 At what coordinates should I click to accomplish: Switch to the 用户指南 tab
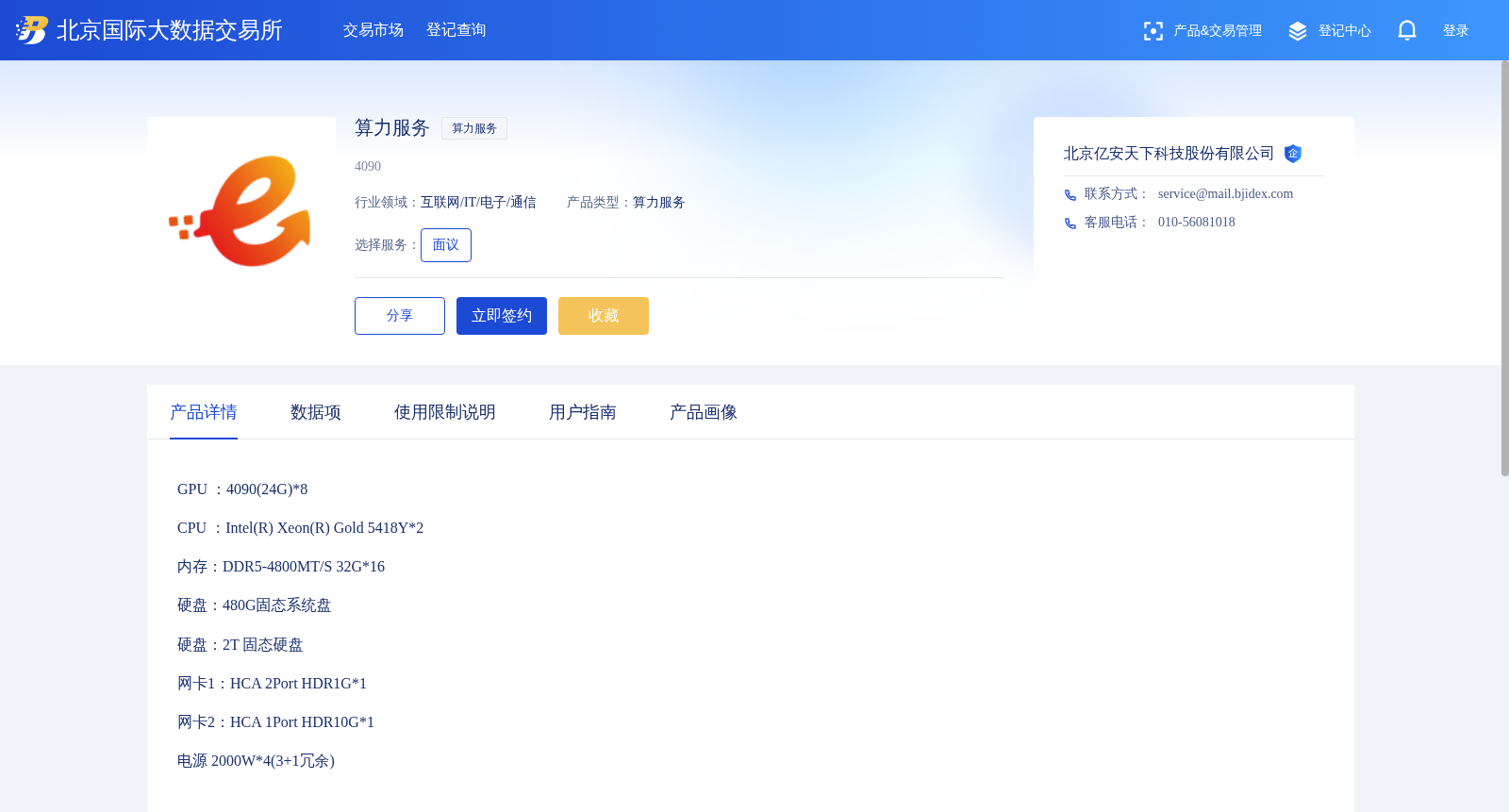[583, 412]
